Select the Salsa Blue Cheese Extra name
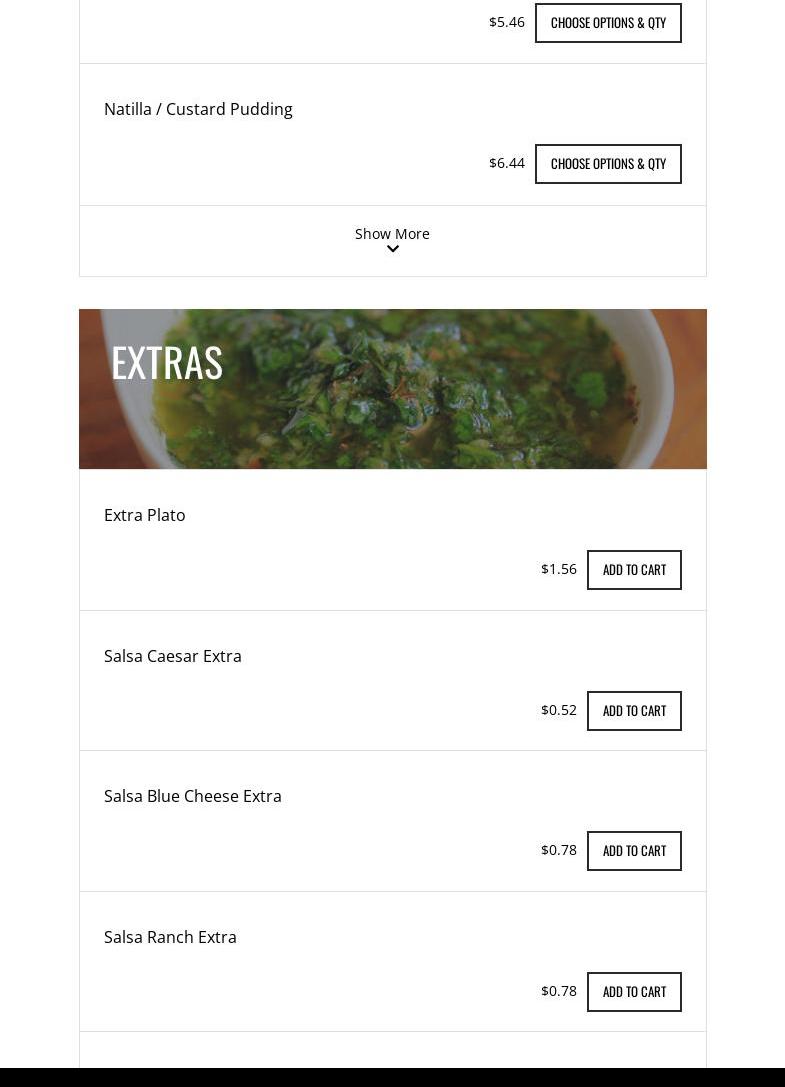The width and height of the screenshot is (785, 1087). (192, 796)
